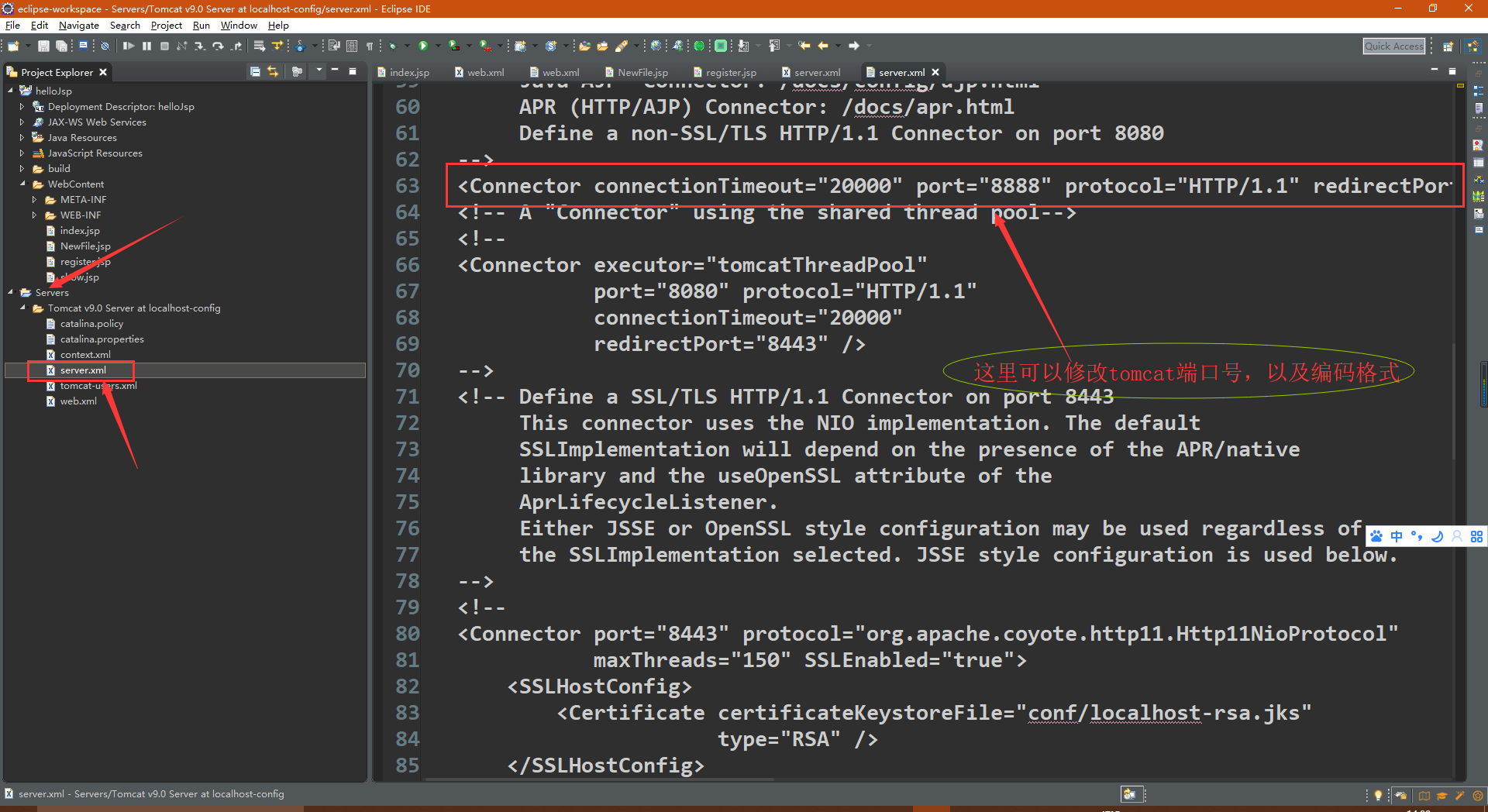Image resolution: width=1488 pixels, height=812 pixels.
Task: Collapse the helloJsp project node
Action: [x=10, y=91]
